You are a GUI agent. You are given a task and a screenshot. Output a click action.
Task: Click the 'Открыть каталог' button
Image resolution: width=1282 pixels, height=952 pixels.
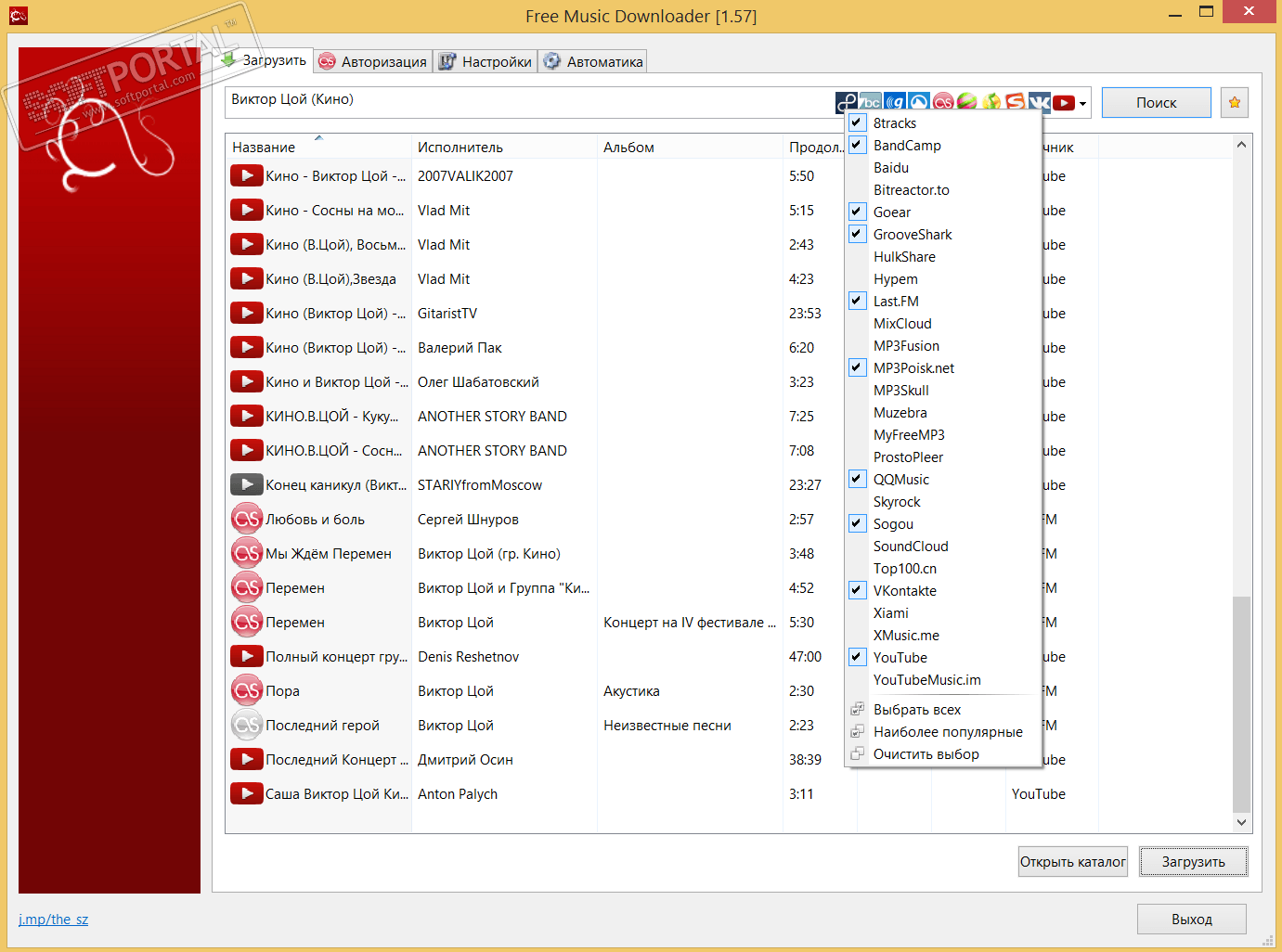click(x=1073, y=861)
